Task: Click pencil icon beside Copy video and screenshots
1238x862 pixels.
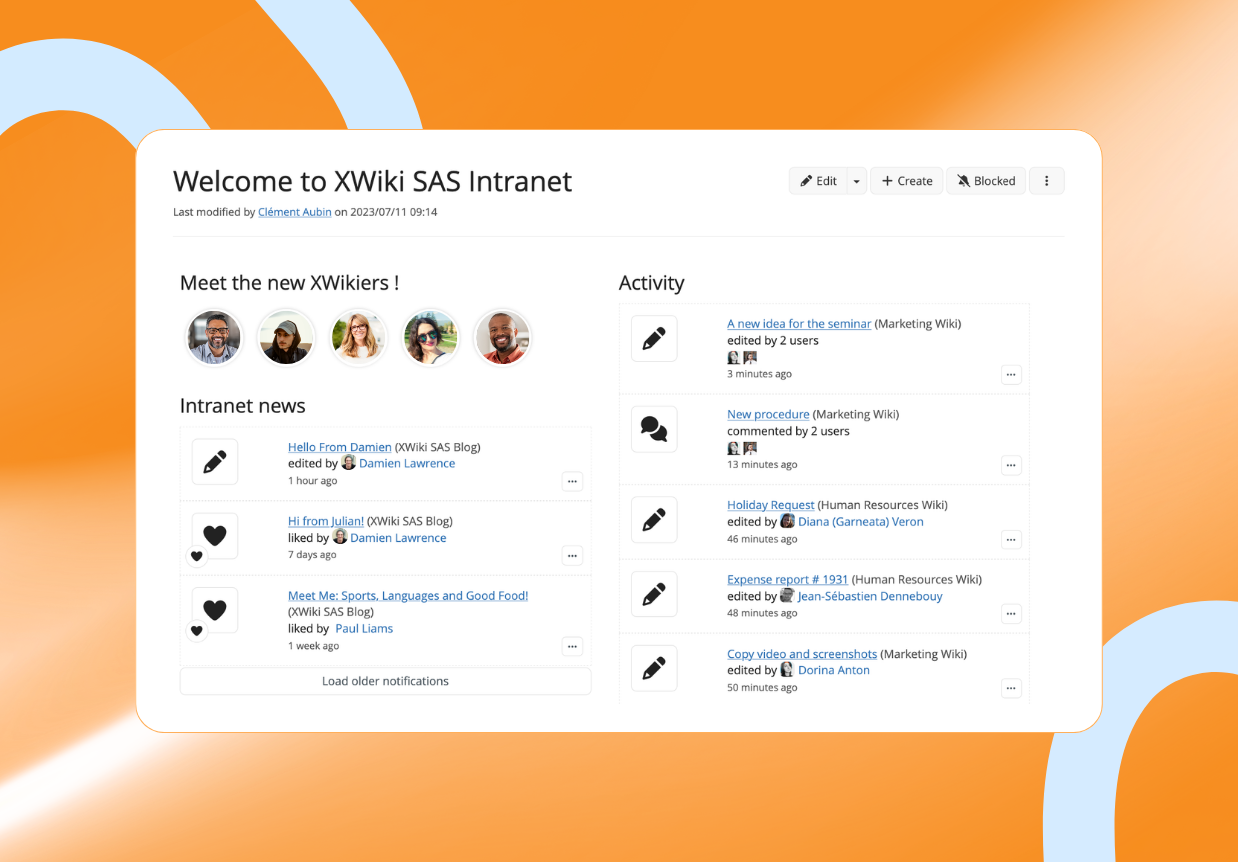Action: click(x=654, y=668)
